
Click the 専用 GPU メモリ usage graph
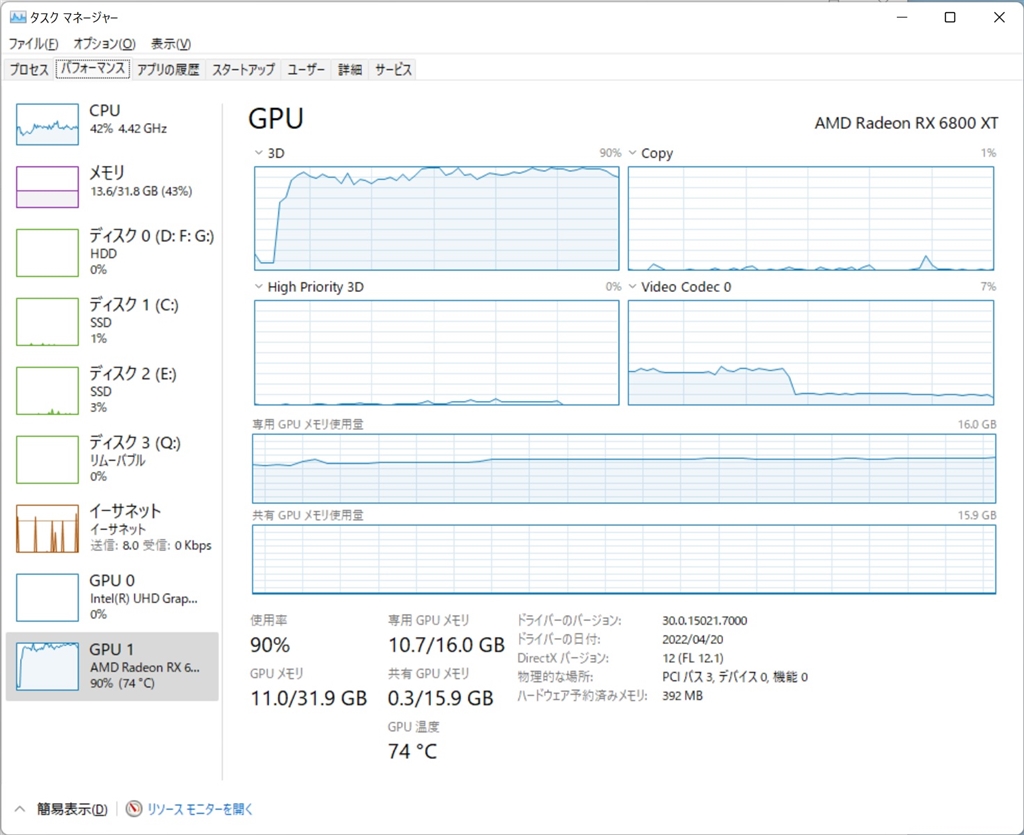pyautogui.click(x=624, y=468)
